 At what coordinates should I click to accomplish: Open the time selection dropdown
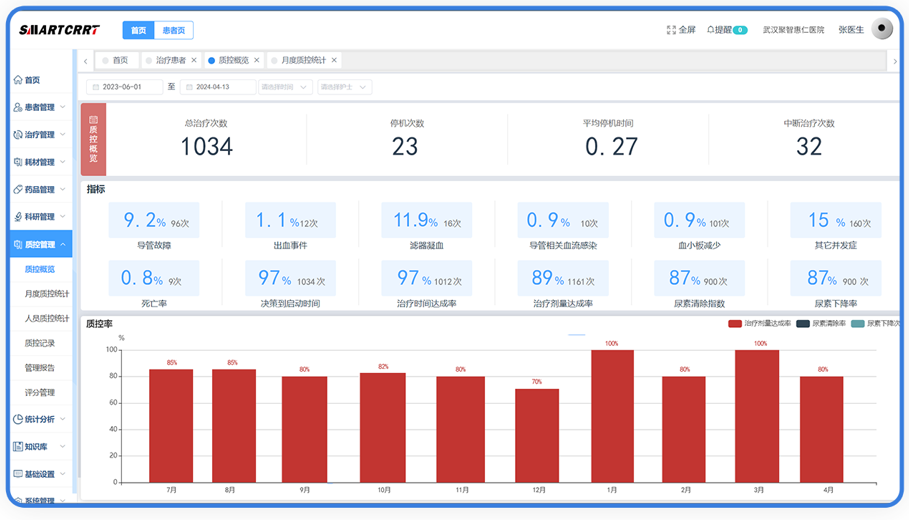click(x=285, y=87)
